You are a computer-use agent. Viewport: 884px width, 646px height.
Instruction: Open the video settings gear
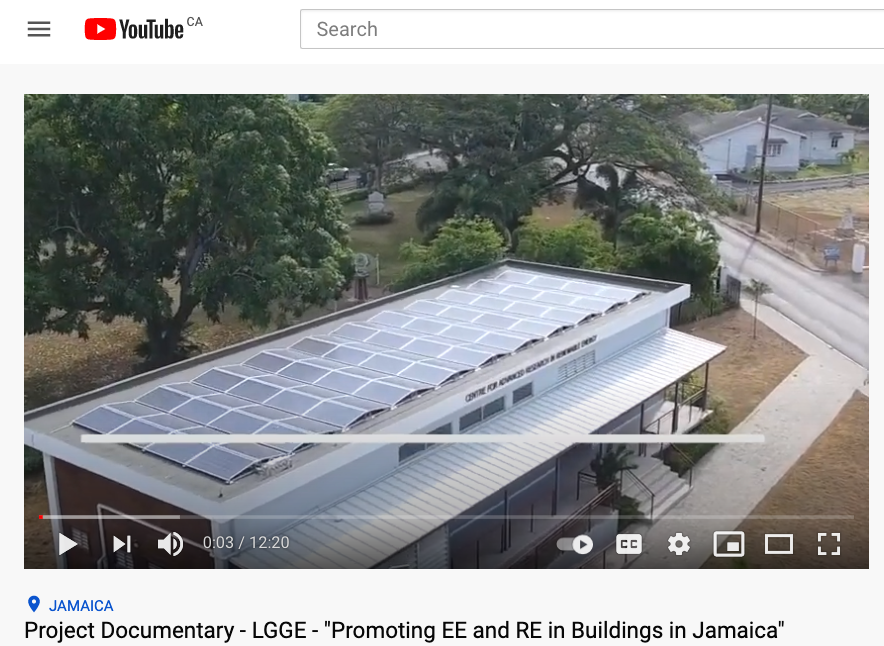pos(679,545)
